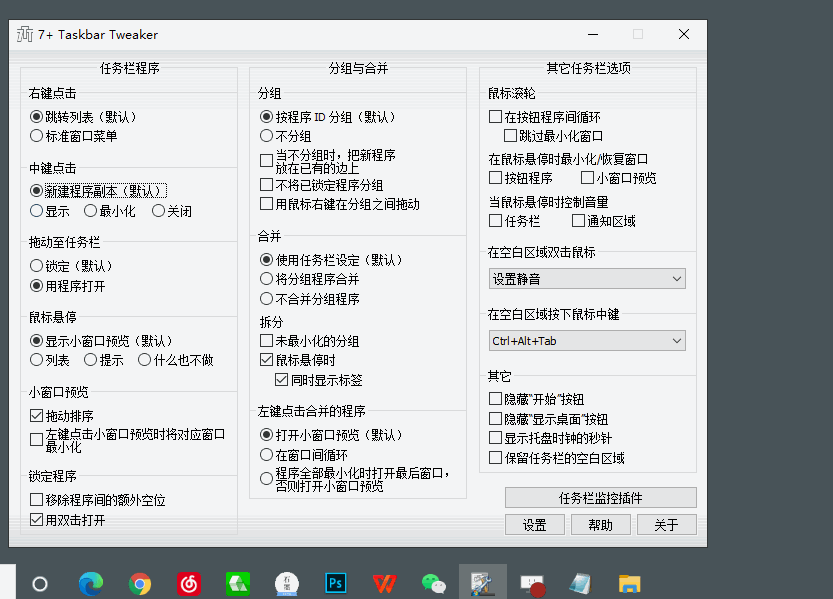Screen dimensions: 833x599
Task: Launch Google Chrome from the taskbar
Action: click(x=139, y=583)
